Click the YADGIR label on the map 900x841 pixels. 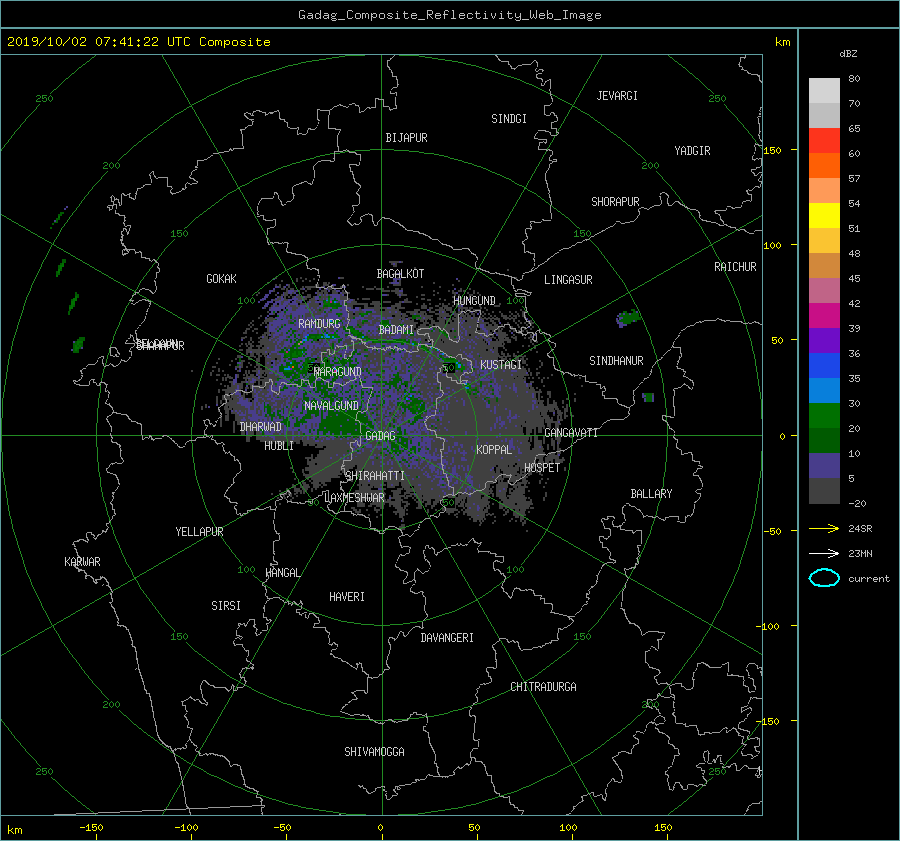[x=692, y=151]
